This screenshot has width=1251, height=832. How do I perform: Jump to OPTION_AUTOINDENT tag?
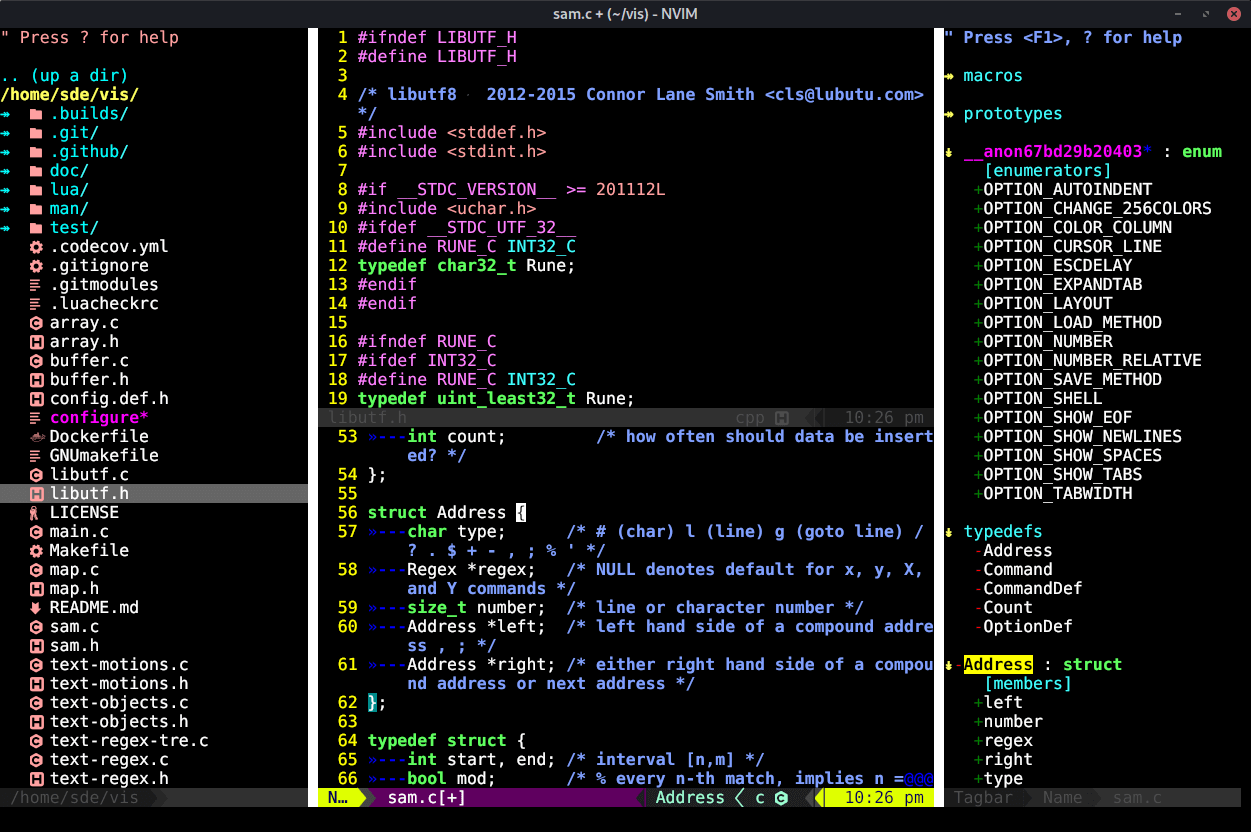click(1067, 190)
